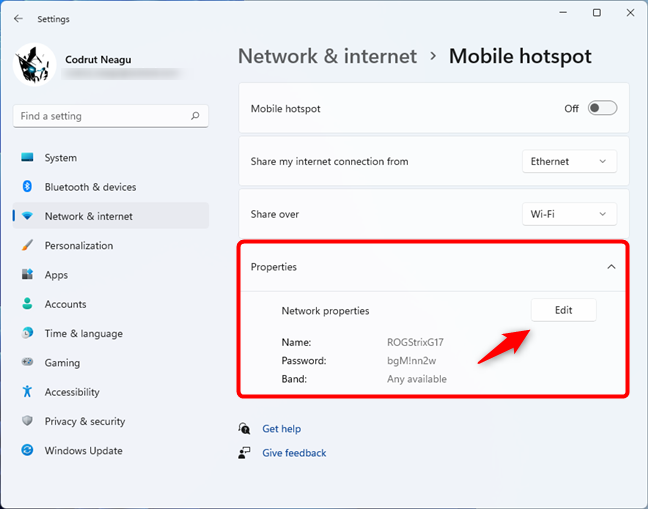Click the password value bgM!nn2w
The width and height of the screenshot is (648, 509).
tap(412, 361)
